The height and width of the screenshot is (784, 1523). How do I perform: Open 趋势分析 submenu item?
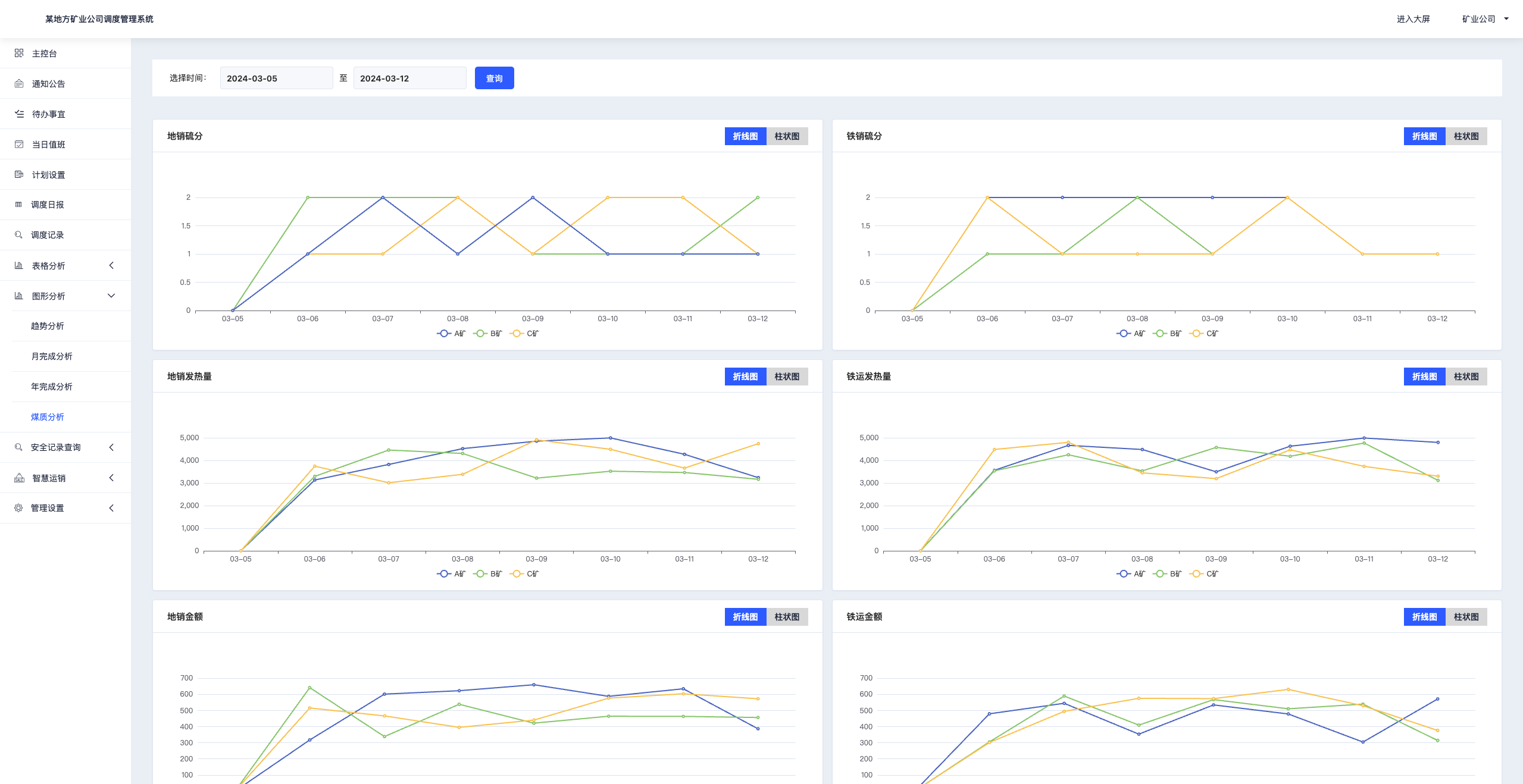tap(48, 325)
